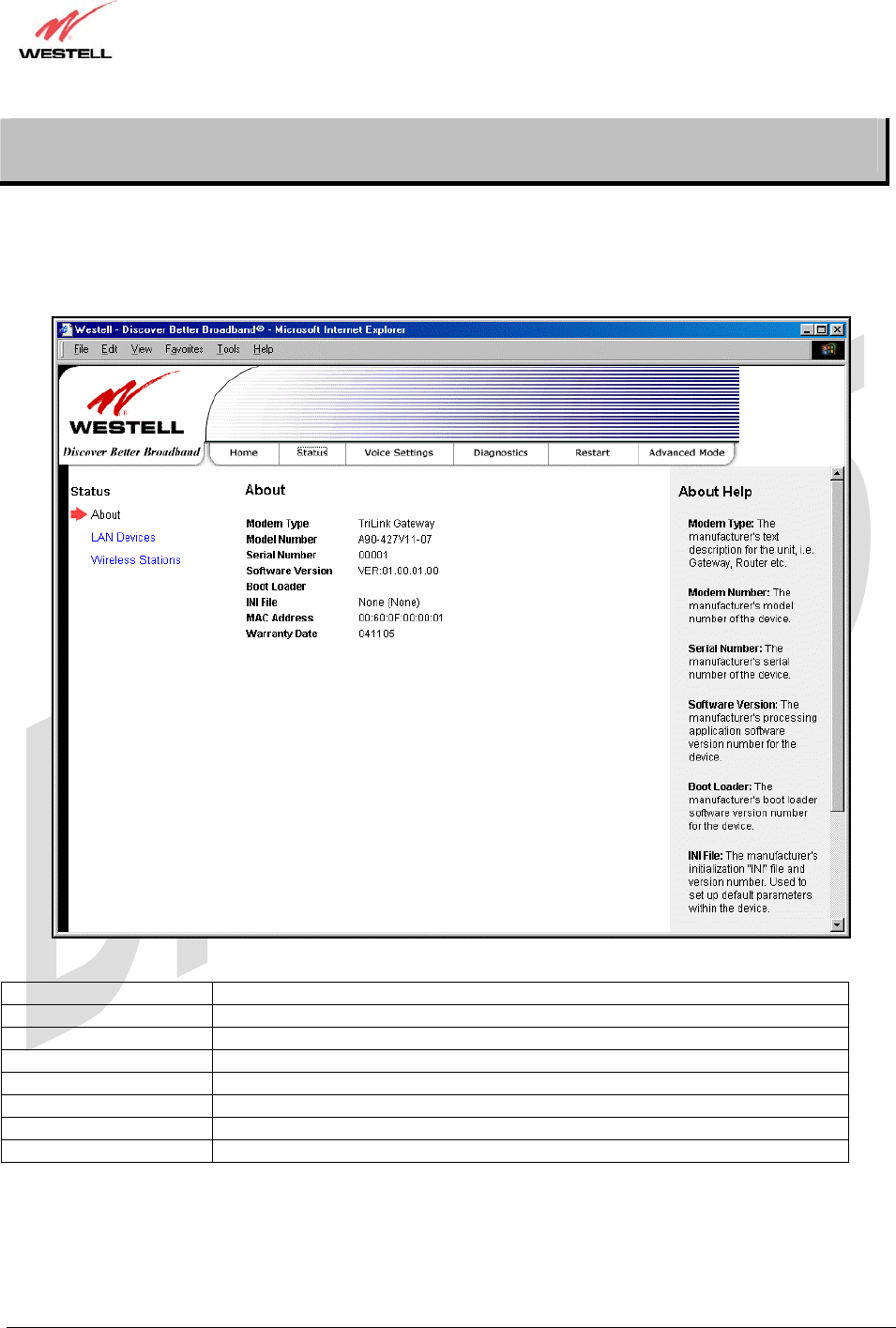
Task: Click the Boot Loader field label
Action: [276, 587]
